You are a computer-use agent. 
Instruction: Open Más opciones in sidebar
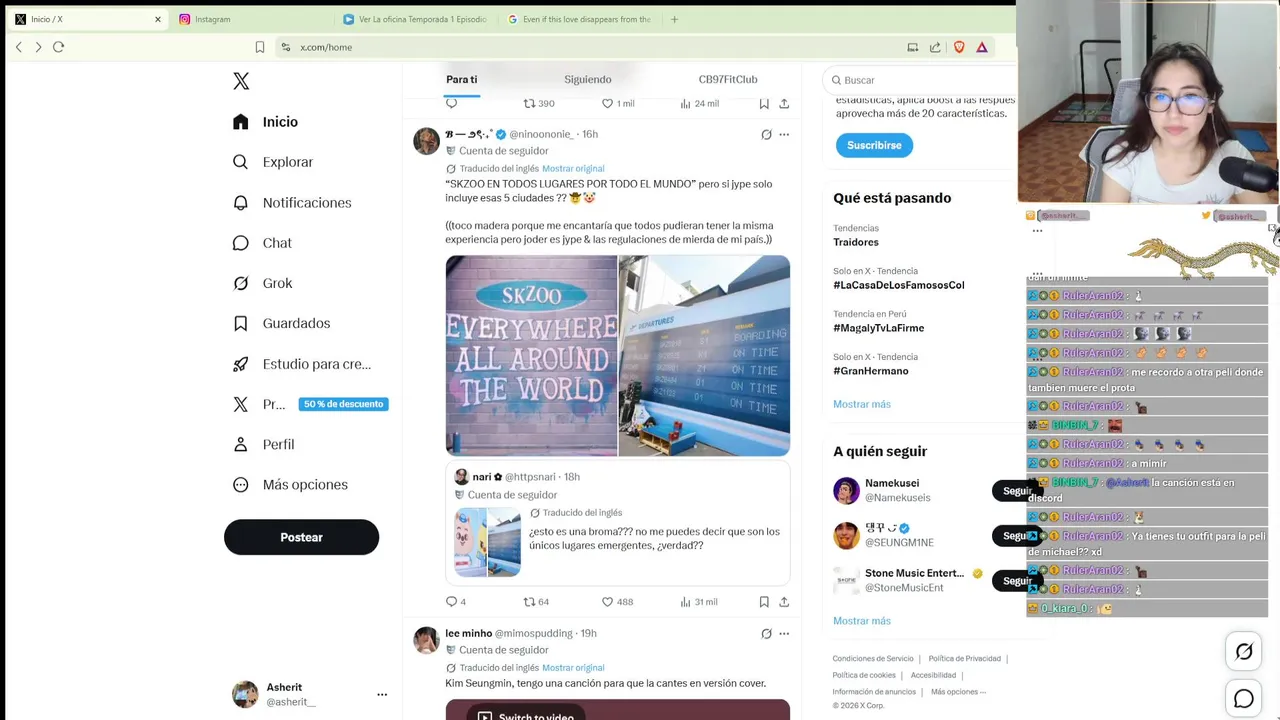pyautogui.click(x=290, y=485)
